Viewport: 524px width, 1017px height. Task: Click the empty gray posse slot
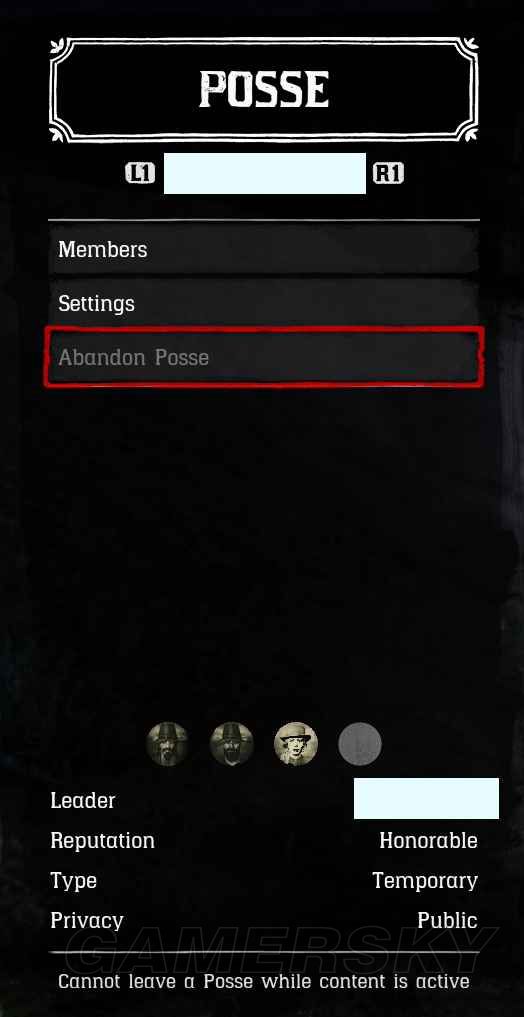pos(360,744)
